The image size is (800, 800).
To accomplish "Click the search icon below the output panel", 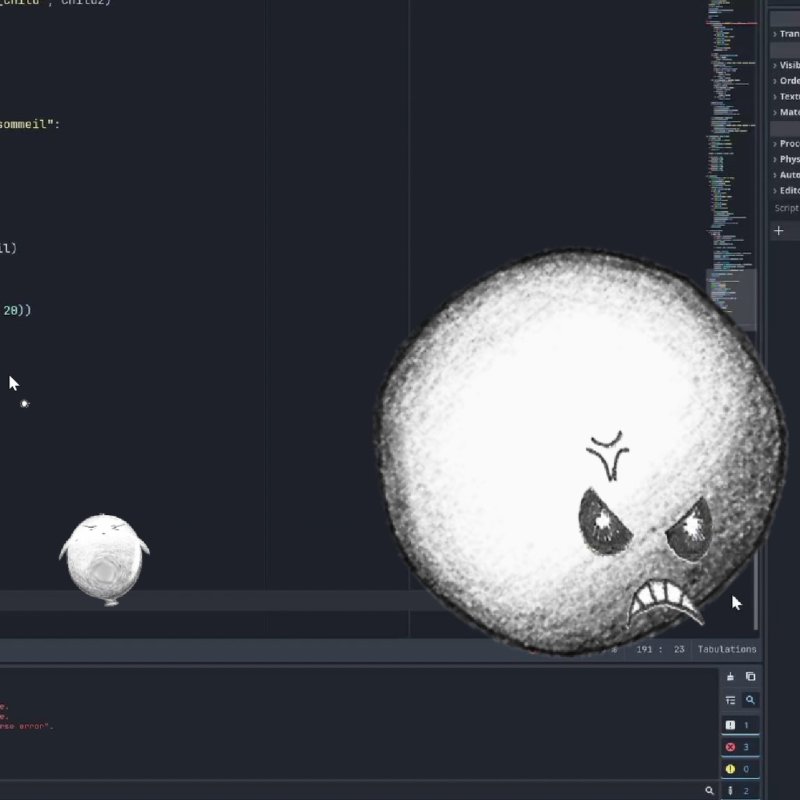I will point(751,700).
